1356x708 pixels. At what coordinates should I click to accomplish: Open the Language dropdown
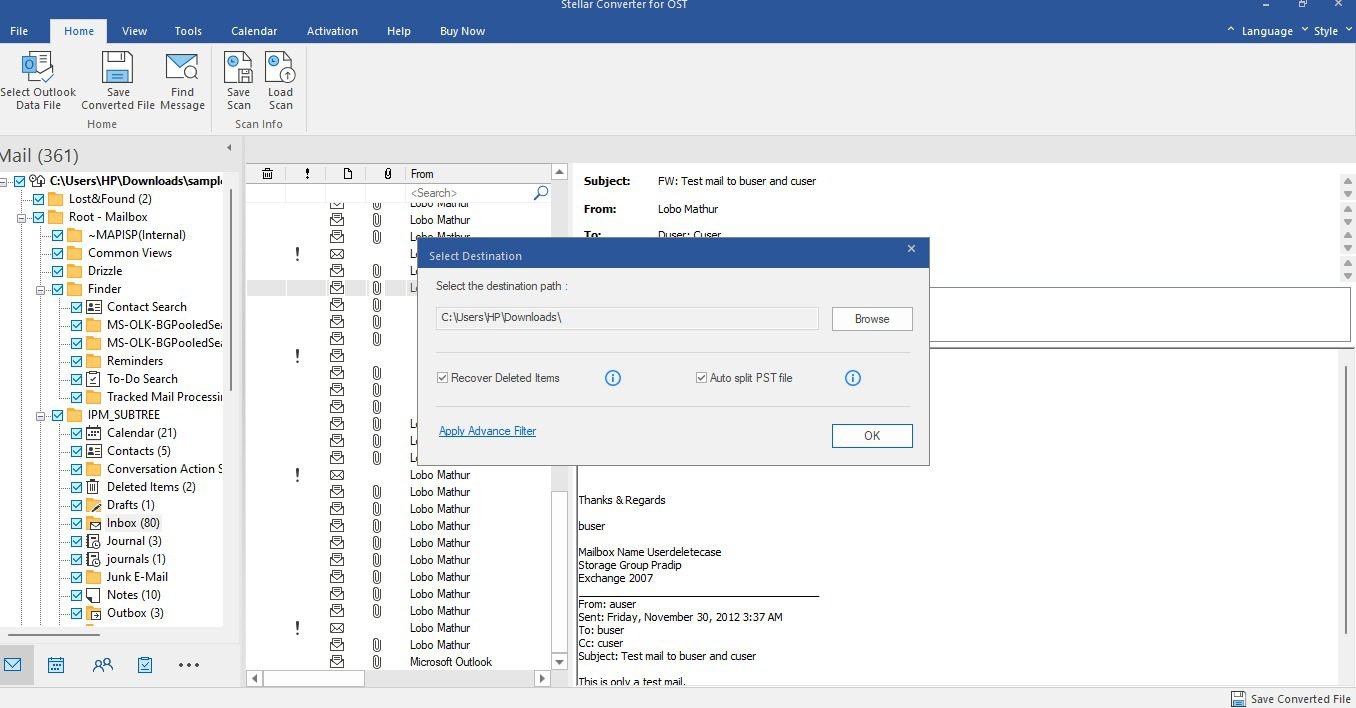coord(1266,31)
